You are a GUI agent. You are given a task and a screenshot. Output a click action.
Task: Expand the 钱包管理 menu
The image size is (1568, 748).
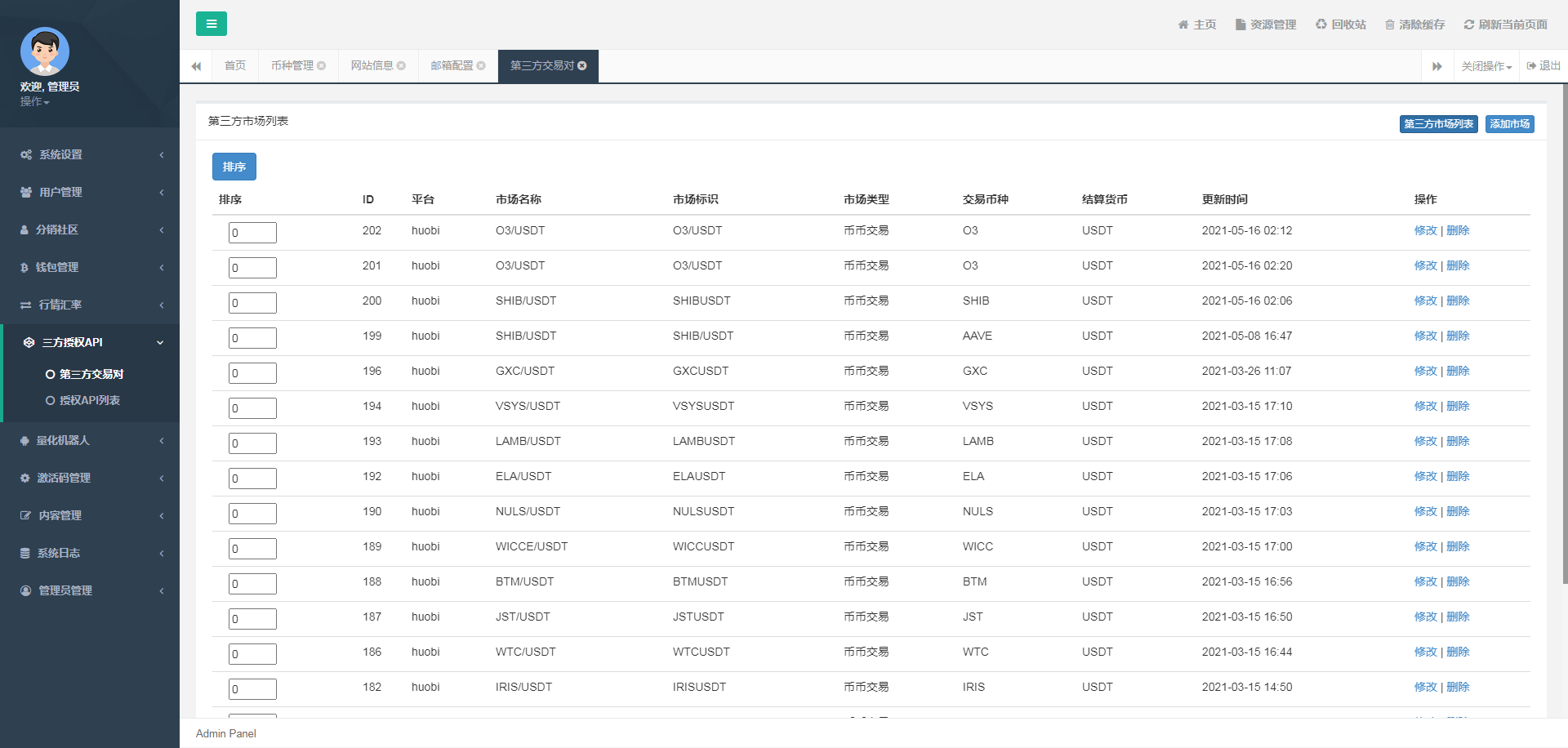pos(90,267)
